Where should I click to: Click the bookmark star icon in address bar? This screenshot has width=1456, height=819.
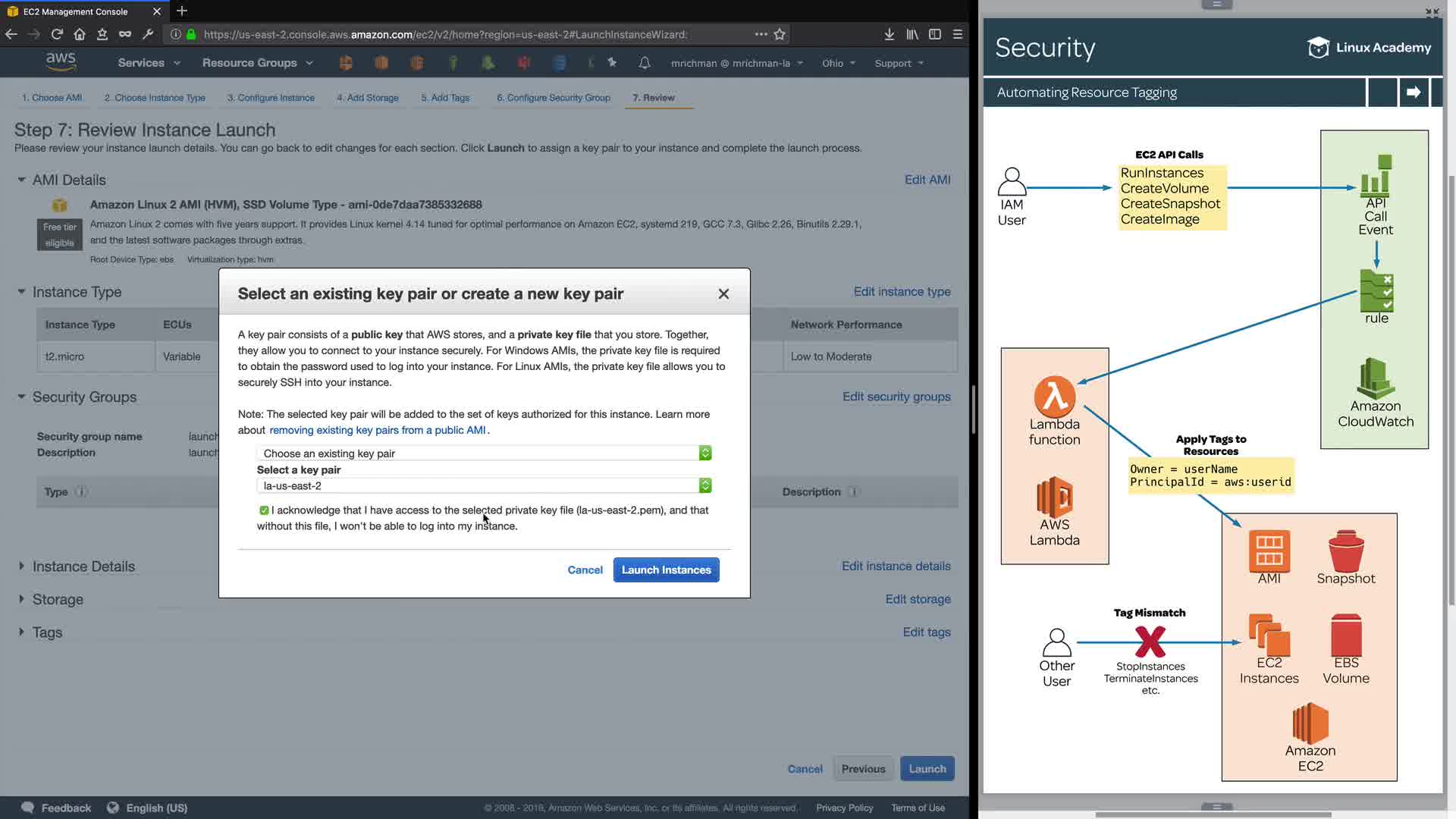(x=780, y=34)
